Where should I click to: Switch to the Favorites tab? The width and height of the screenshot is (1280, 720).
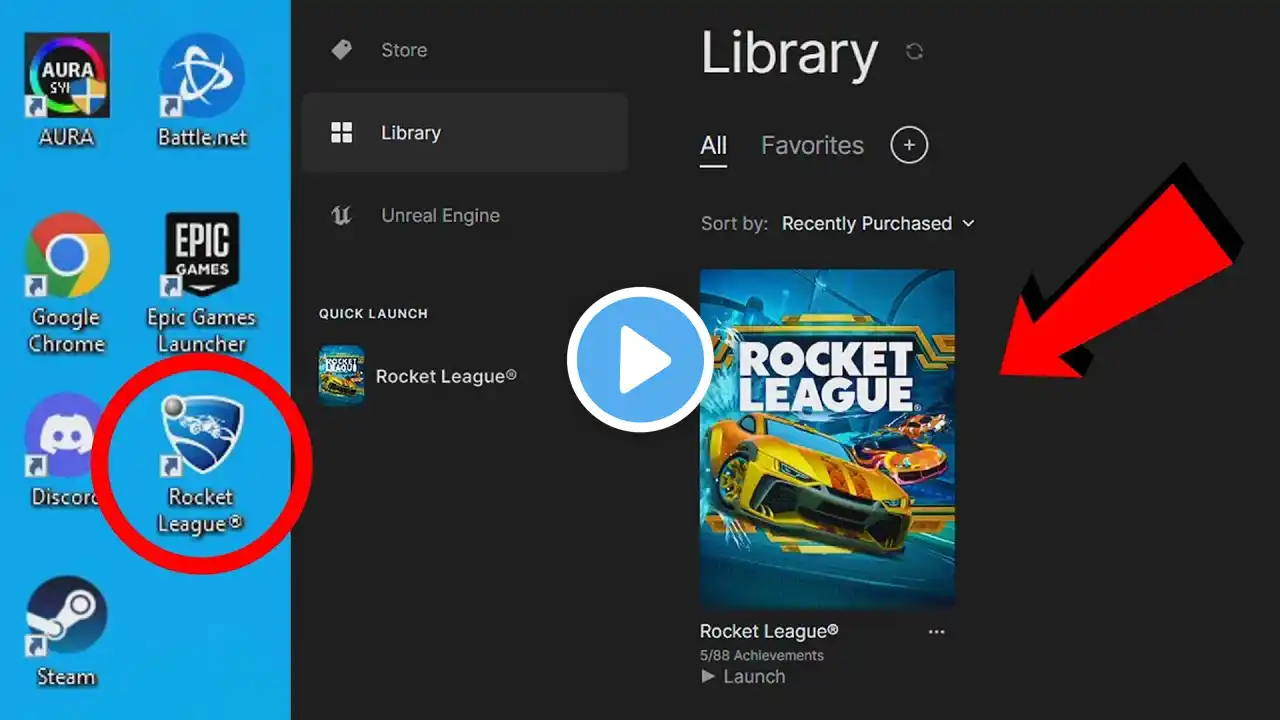pyautogui.click(x=812, y=145)
